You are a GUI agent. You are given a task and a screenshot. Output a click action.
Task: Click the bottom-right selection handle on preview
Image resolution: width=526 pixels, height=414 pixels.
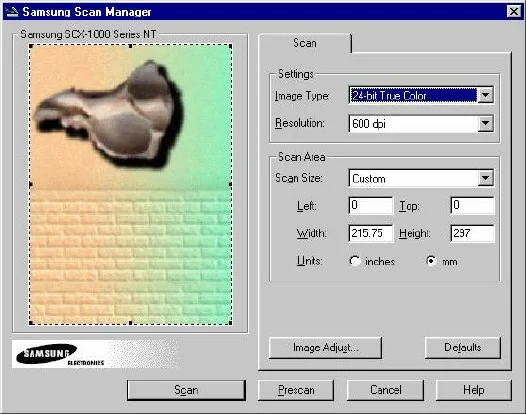click(230, 323)
